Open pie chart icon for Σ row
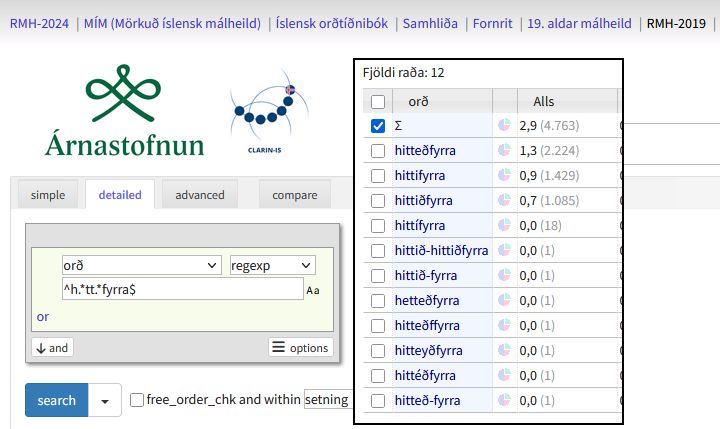Viewport: 720px width, 429px height. [504, 125]
